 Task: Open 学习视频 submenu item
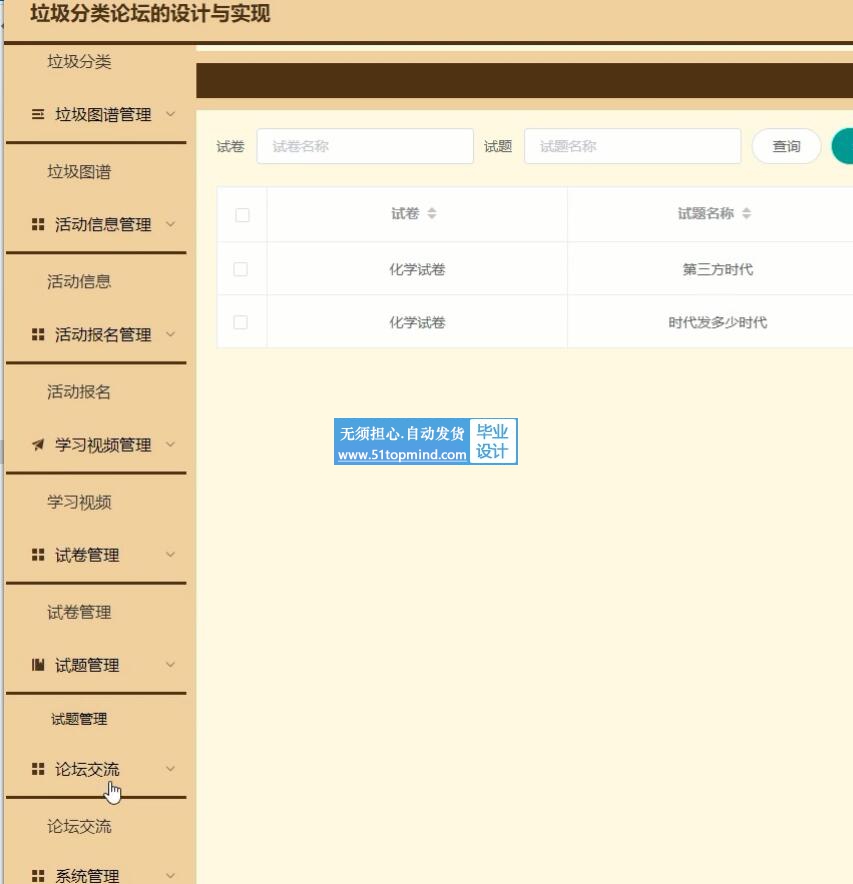point(79,502)
